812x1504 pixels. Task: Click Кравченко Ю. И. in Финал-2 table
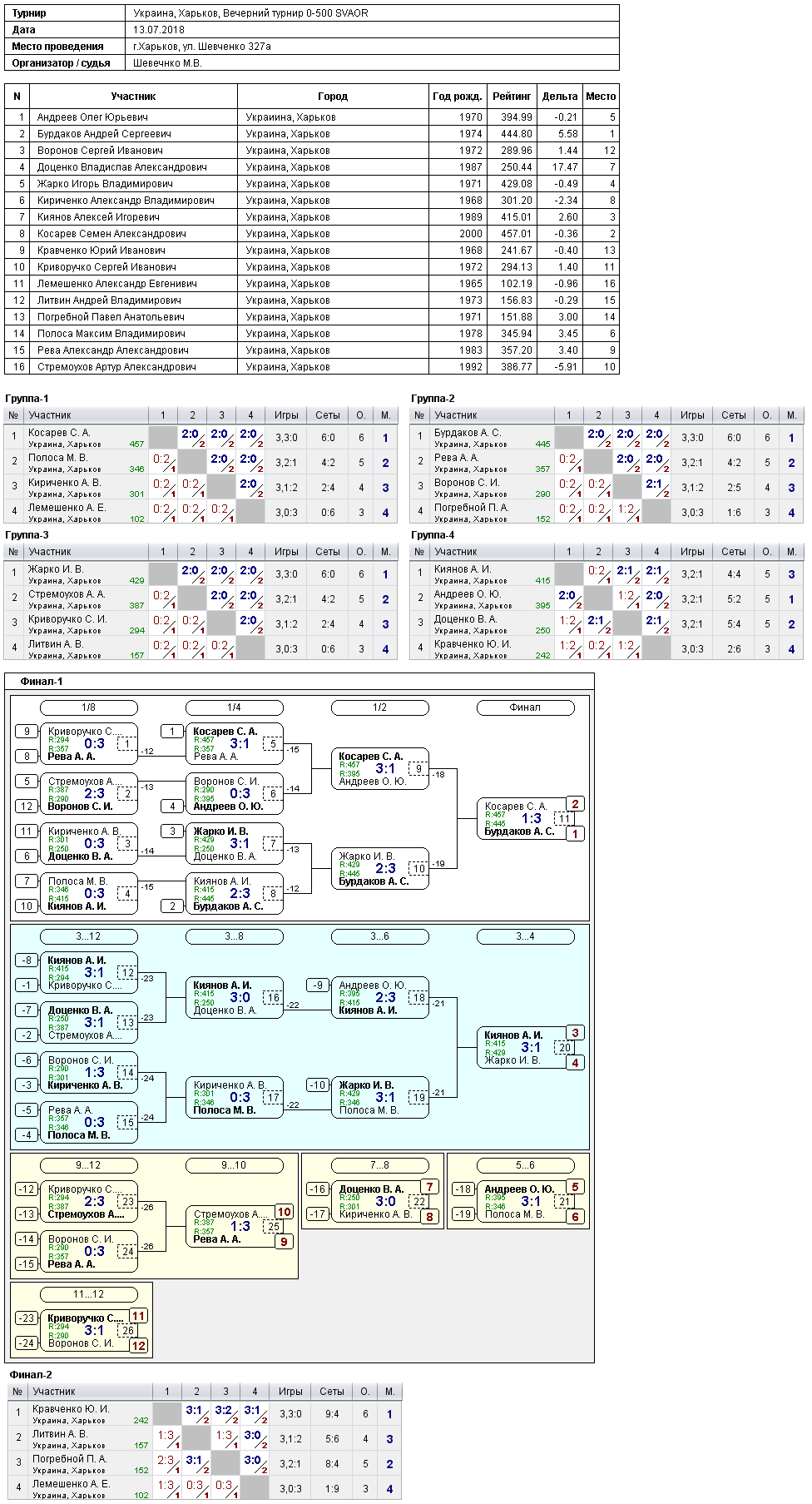tap(71, 1409)
